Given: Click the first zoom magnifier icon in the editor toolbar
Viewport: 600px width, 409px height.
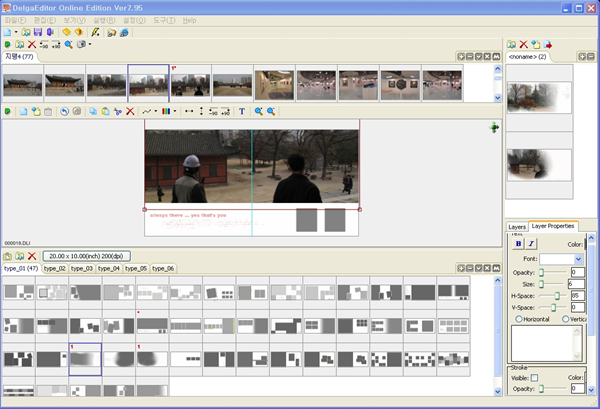Looking at the screenshot, I should click(x=259, y=111).
